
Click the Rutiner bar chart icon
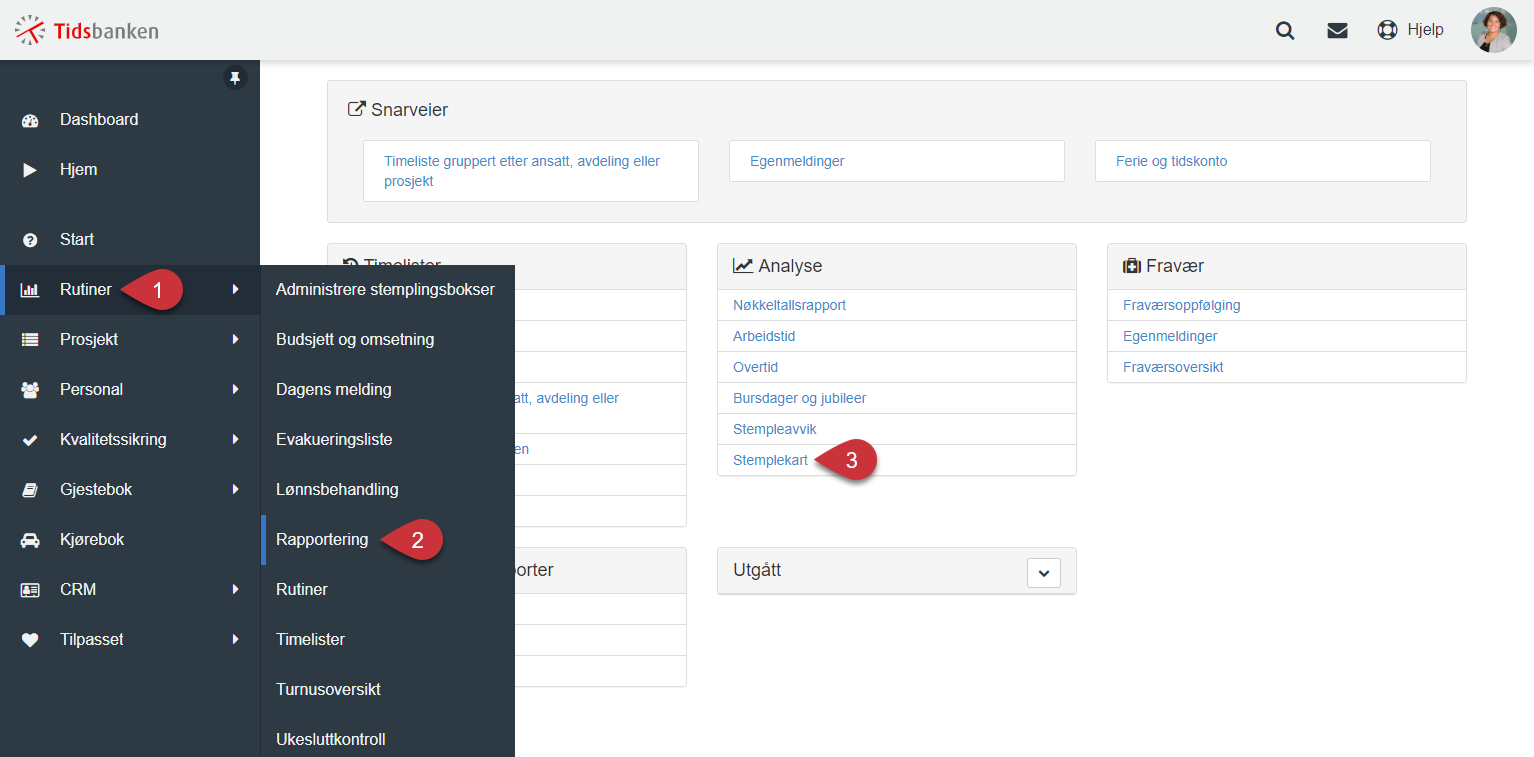click(x=30, y=290)
